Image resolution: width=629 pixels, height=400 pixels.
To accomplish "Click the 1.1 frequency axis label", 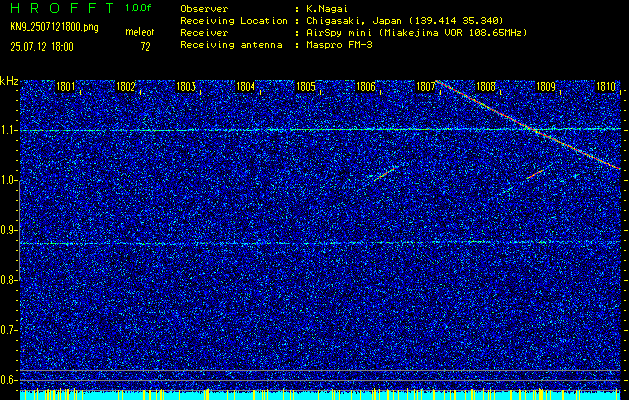I will (x=8, y=131).
